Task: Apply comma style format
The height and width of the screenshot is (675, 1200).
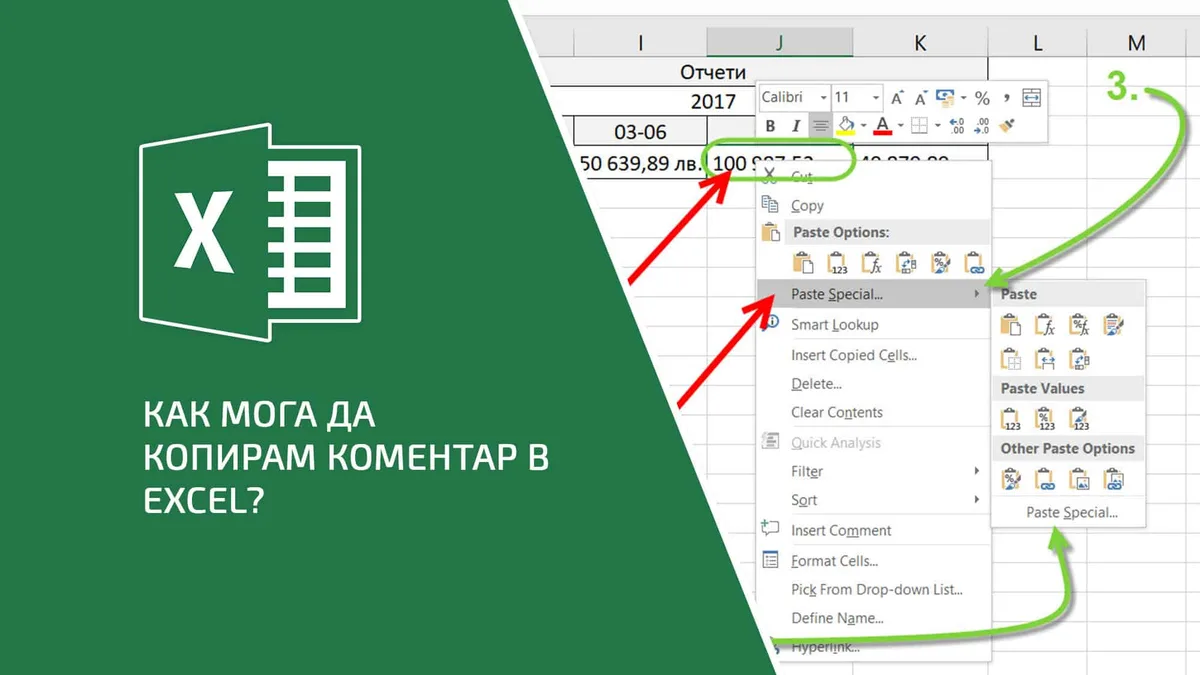Action: coord(1007,97)
